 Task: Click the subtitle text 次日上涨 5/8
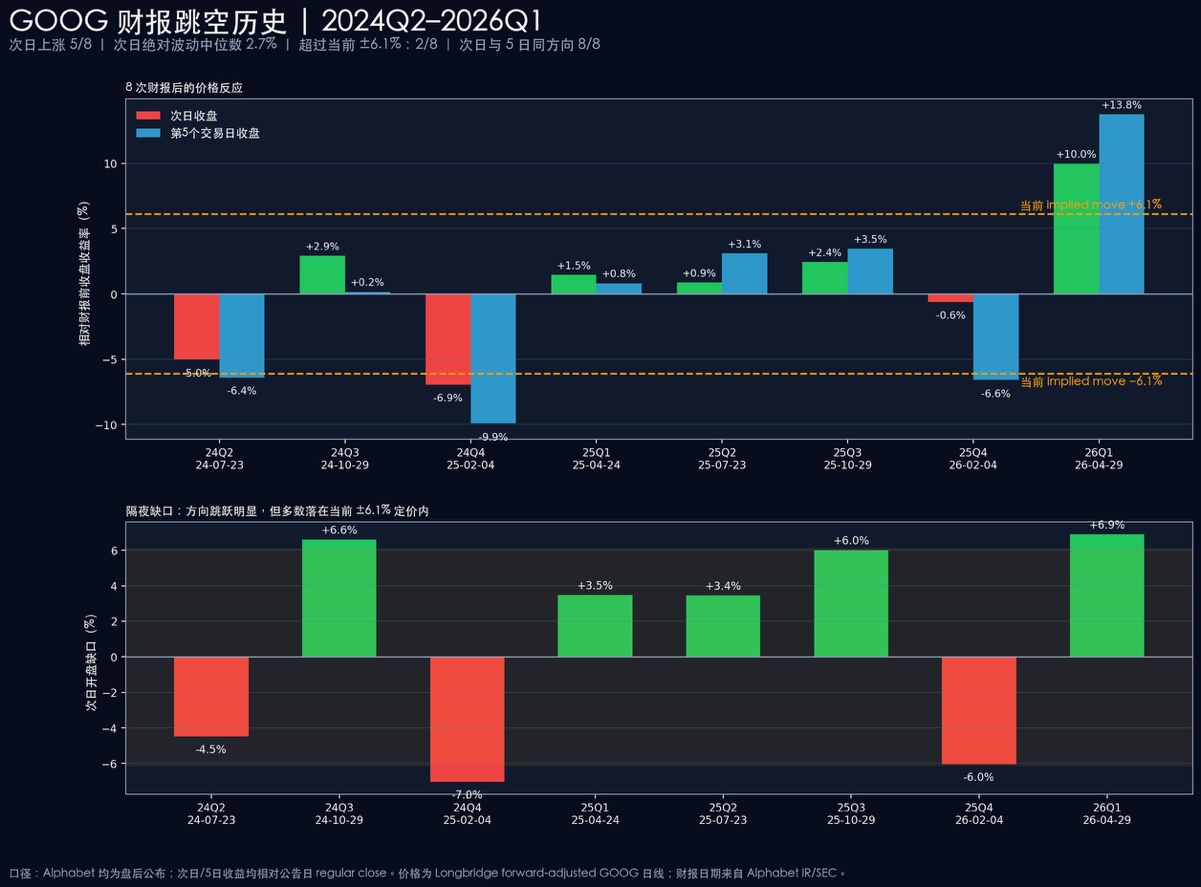(x=51, y=45)
